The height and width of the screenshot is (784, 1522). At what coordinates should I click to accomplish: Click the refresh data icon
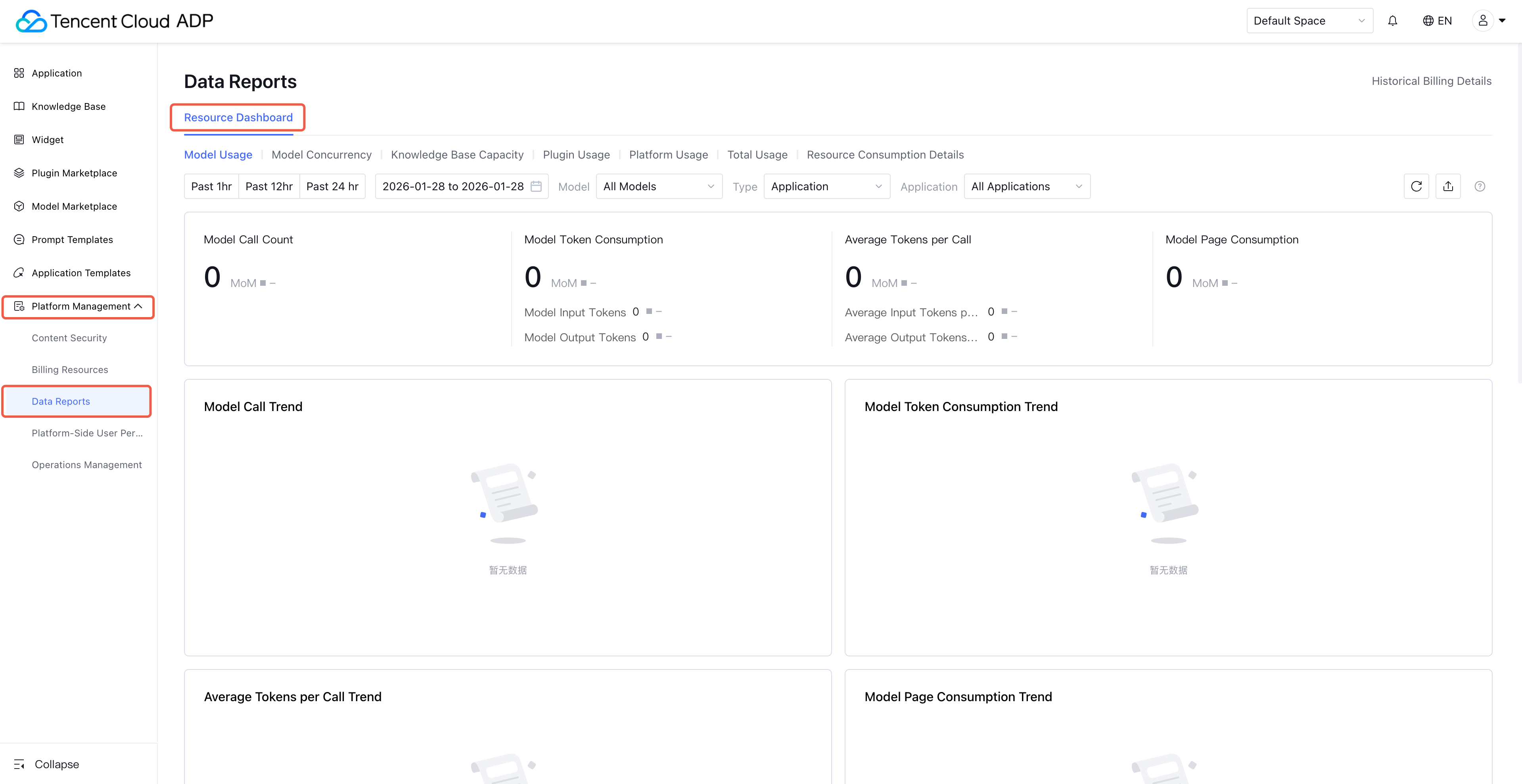pos(1416,187)
